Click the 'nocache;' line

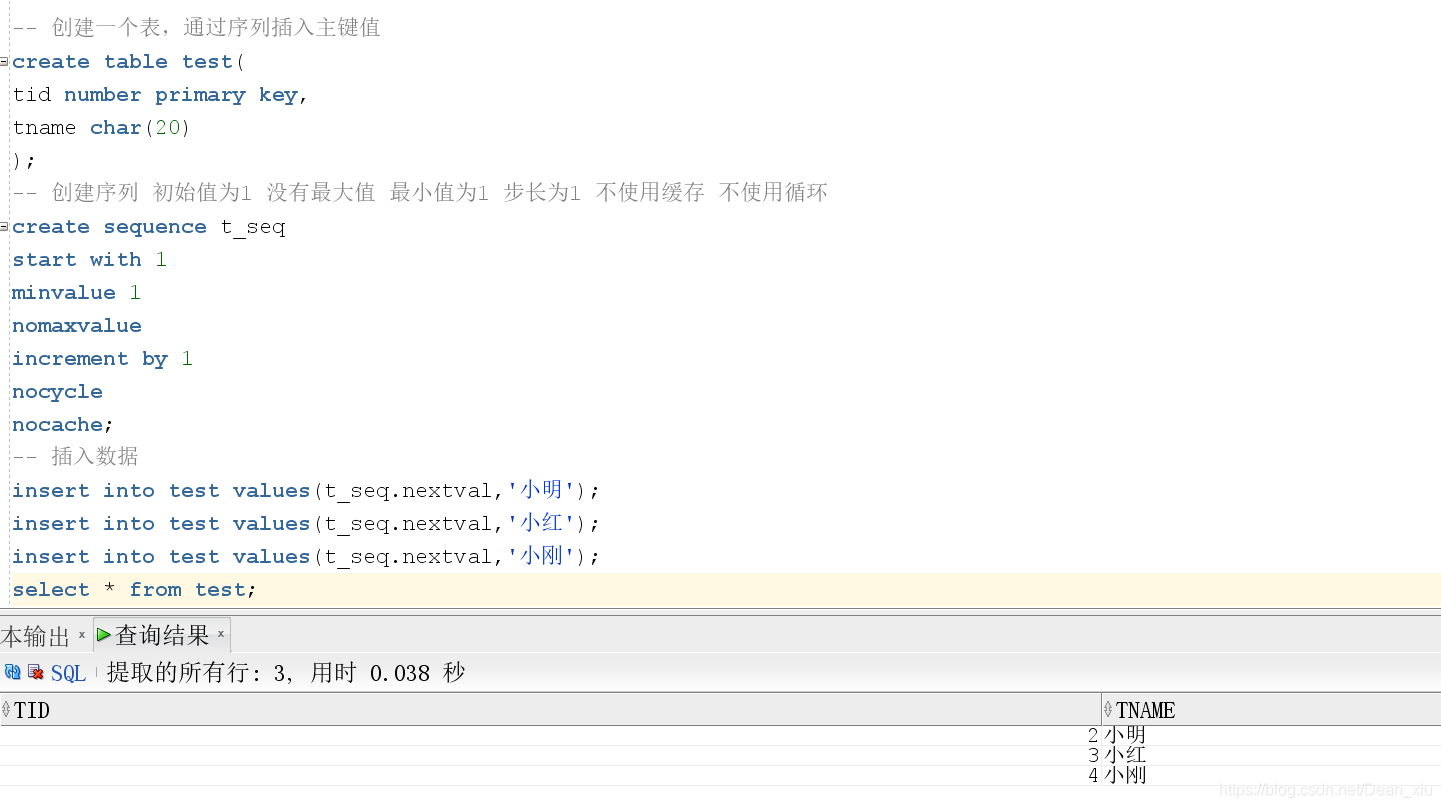coord(63,425)
